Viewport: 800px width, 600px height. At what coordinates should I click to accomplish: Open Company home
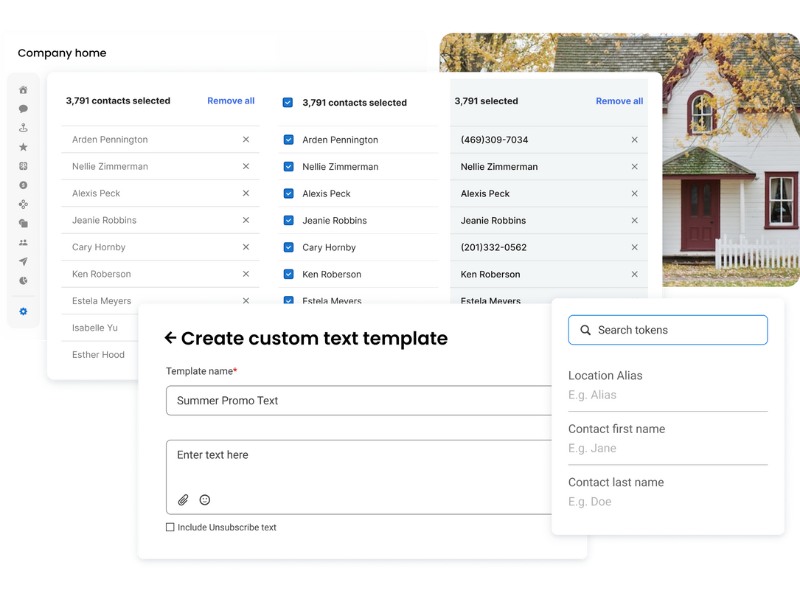click(61, 53)
